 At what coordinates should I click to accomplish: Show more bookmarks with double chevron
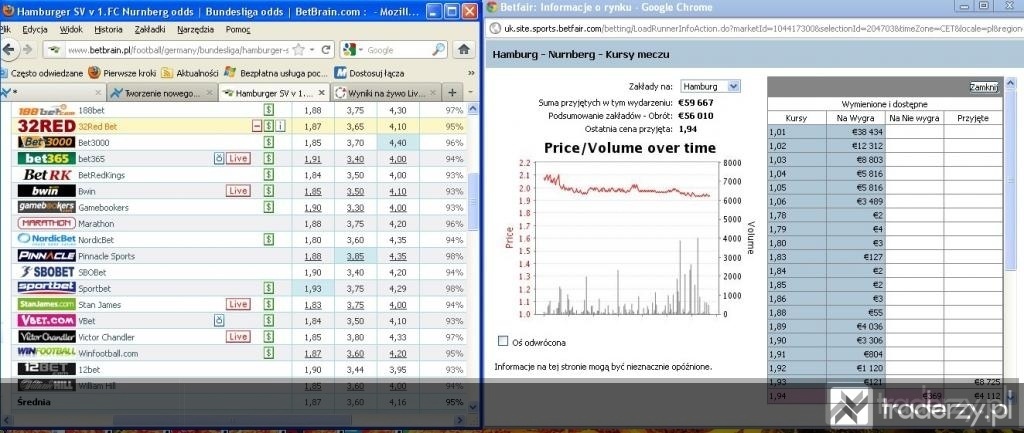pos(472,73)
